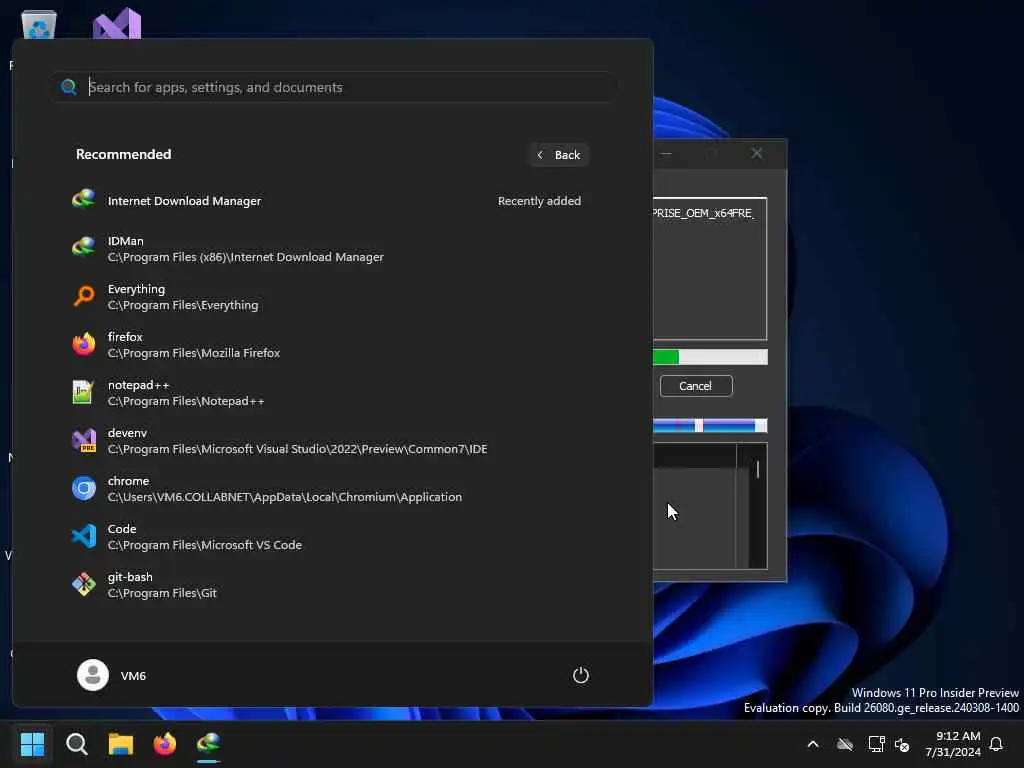
Task: Click the Recently added label
Action: pos(539,201)
